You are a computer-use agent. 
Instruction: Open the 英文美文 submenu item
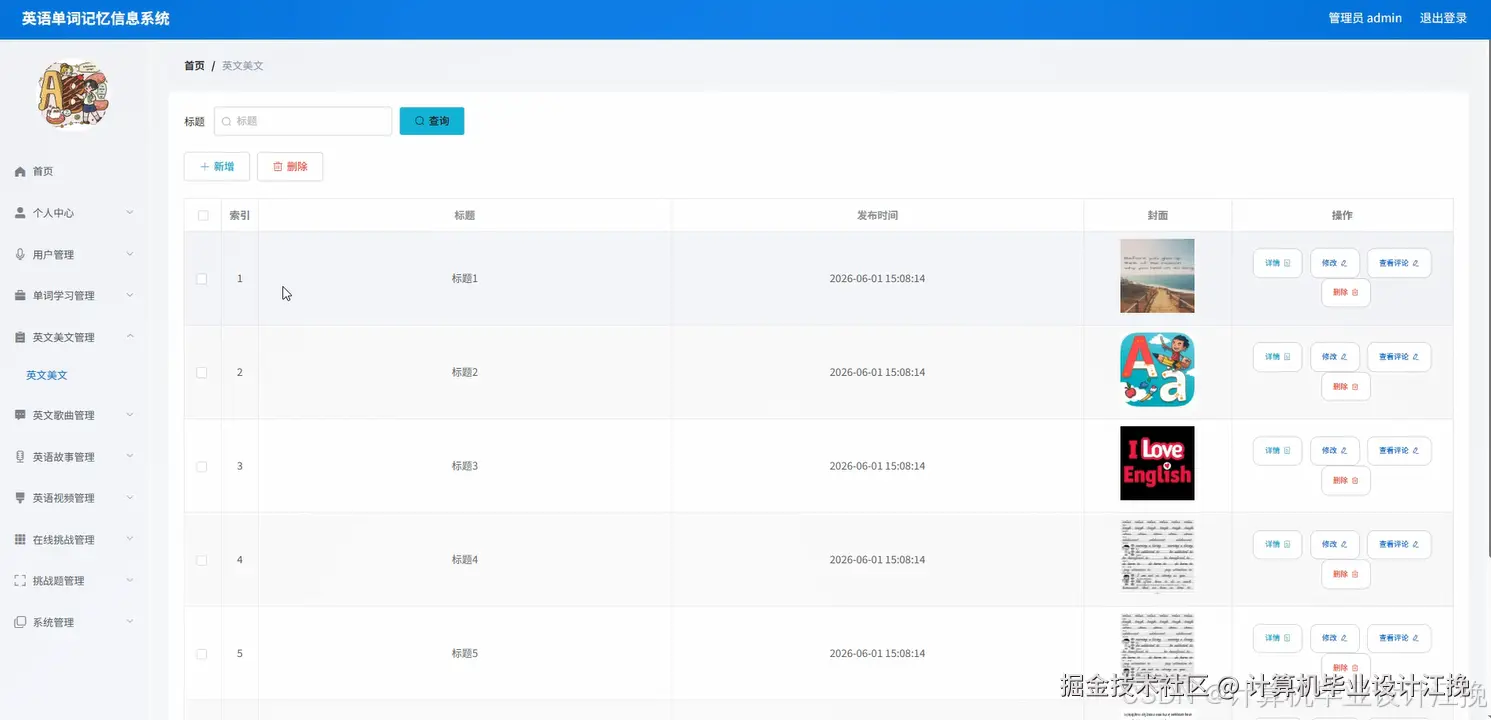coord(47,376)
